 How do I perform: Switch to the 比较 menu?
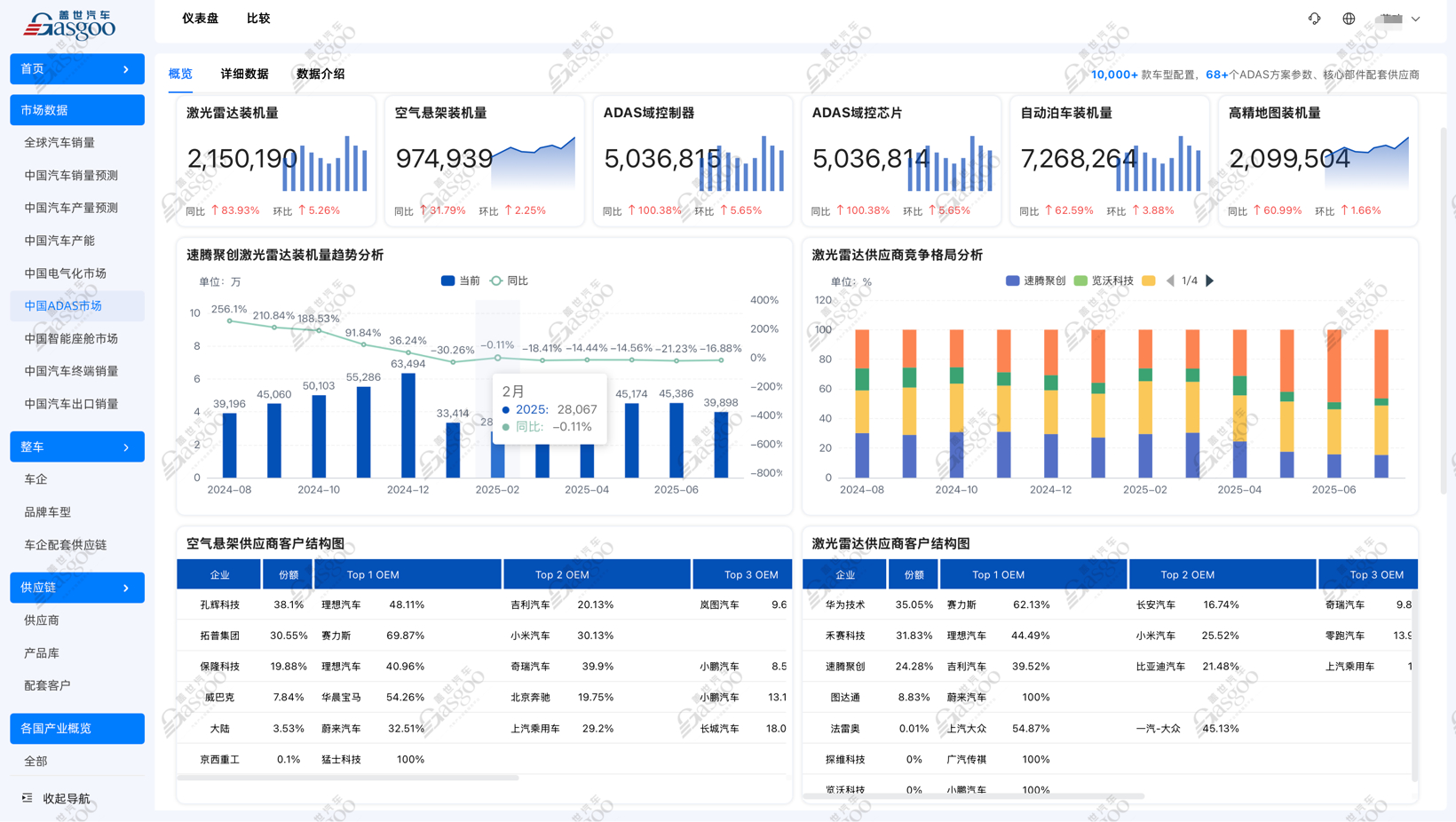tap(258, 19)
